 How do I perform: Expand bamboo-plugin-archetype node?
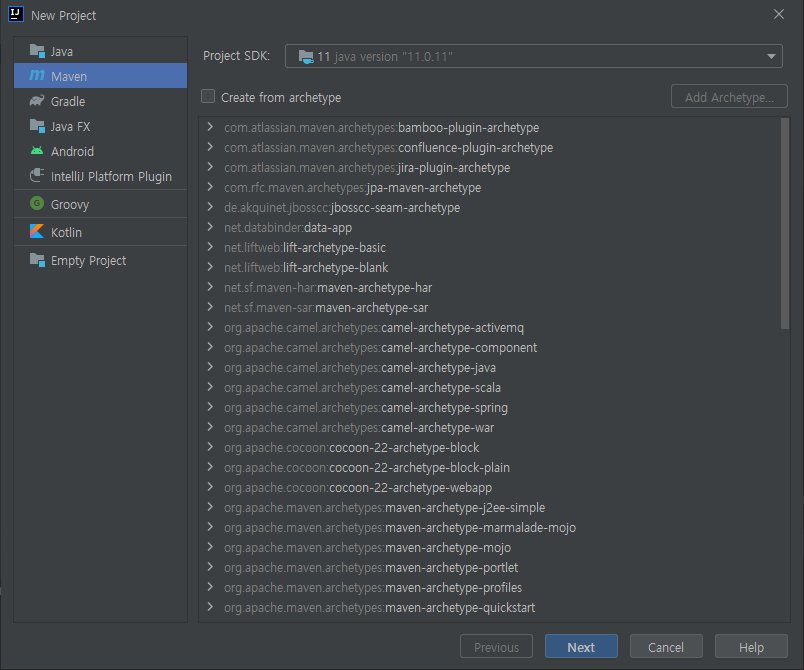(x=210, y=127)
